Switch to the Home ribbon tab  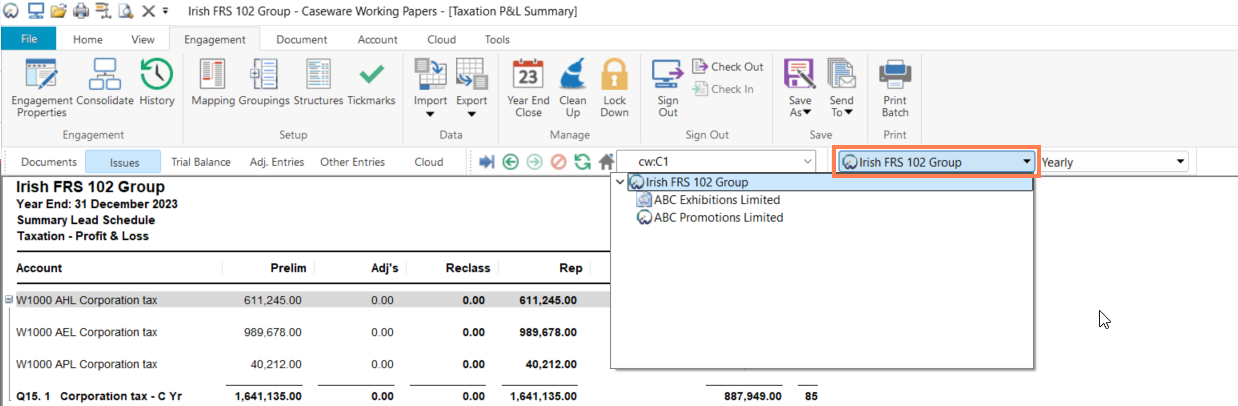tap(88, 40)
